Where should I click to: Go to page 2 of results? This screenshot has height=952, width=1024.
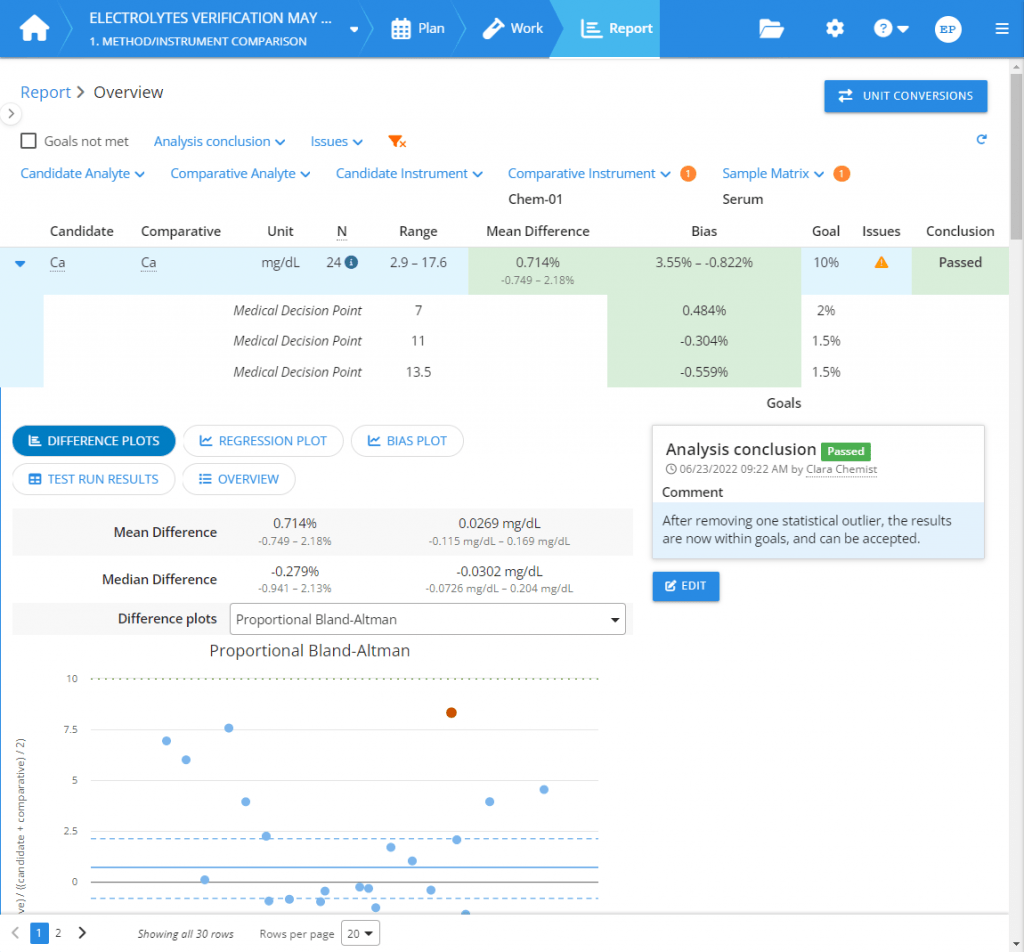point(58,932)
